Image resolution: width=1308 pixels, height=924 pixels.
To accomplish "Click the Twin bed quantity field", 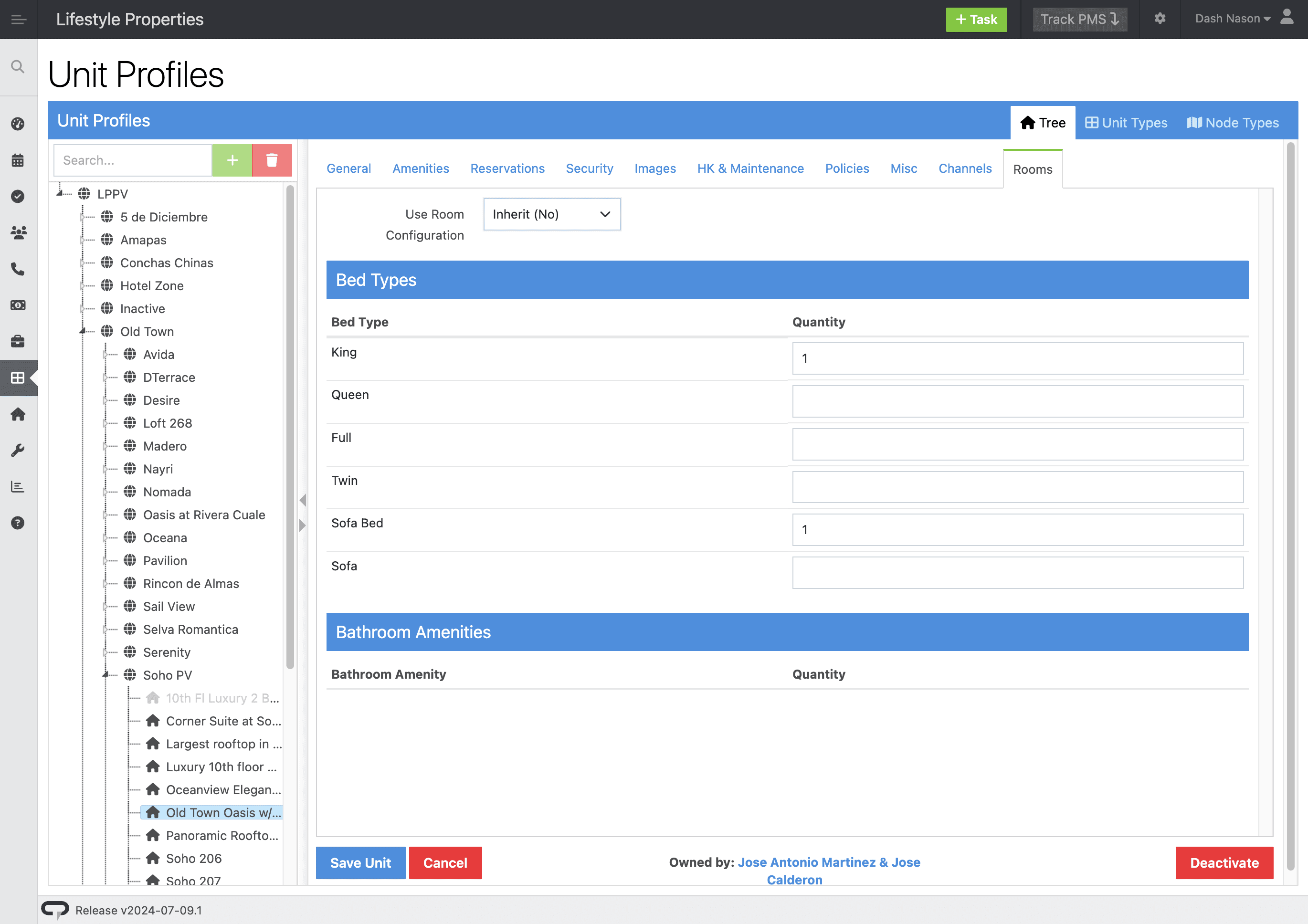I will click(x=1017, y=487).
